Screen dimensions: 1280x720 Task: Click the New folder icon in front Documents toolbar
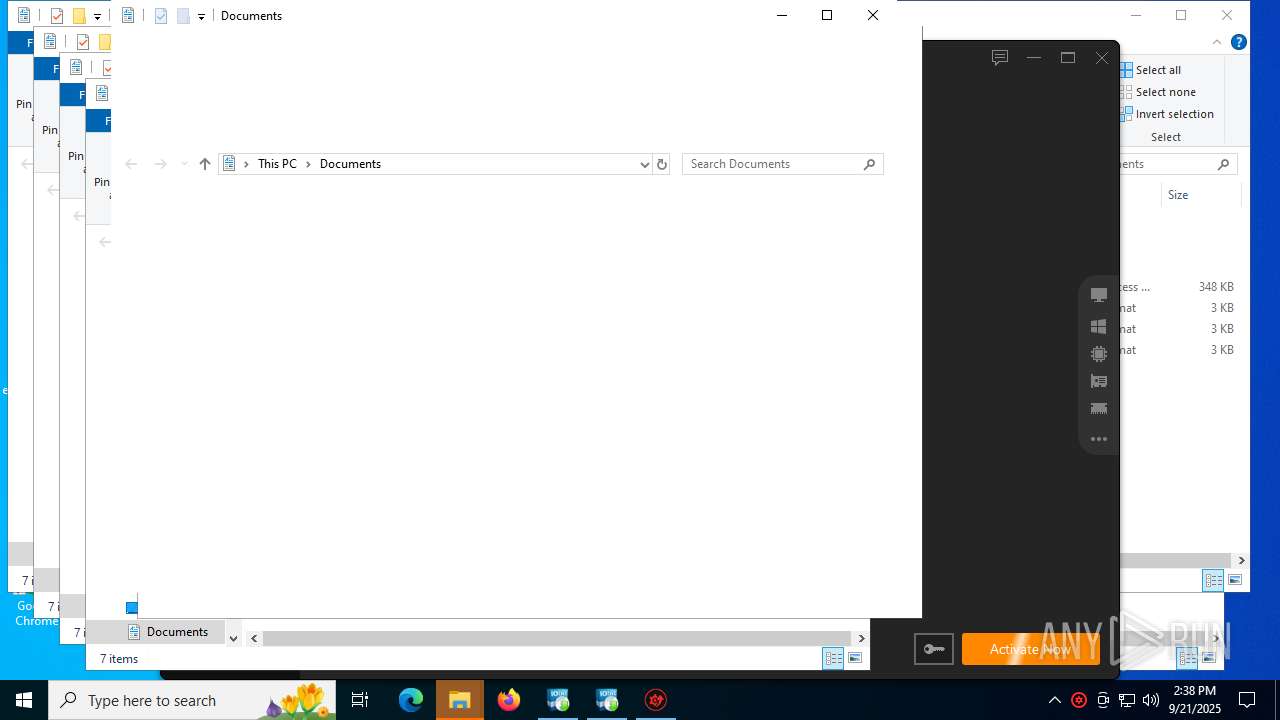tap(183, 16)
